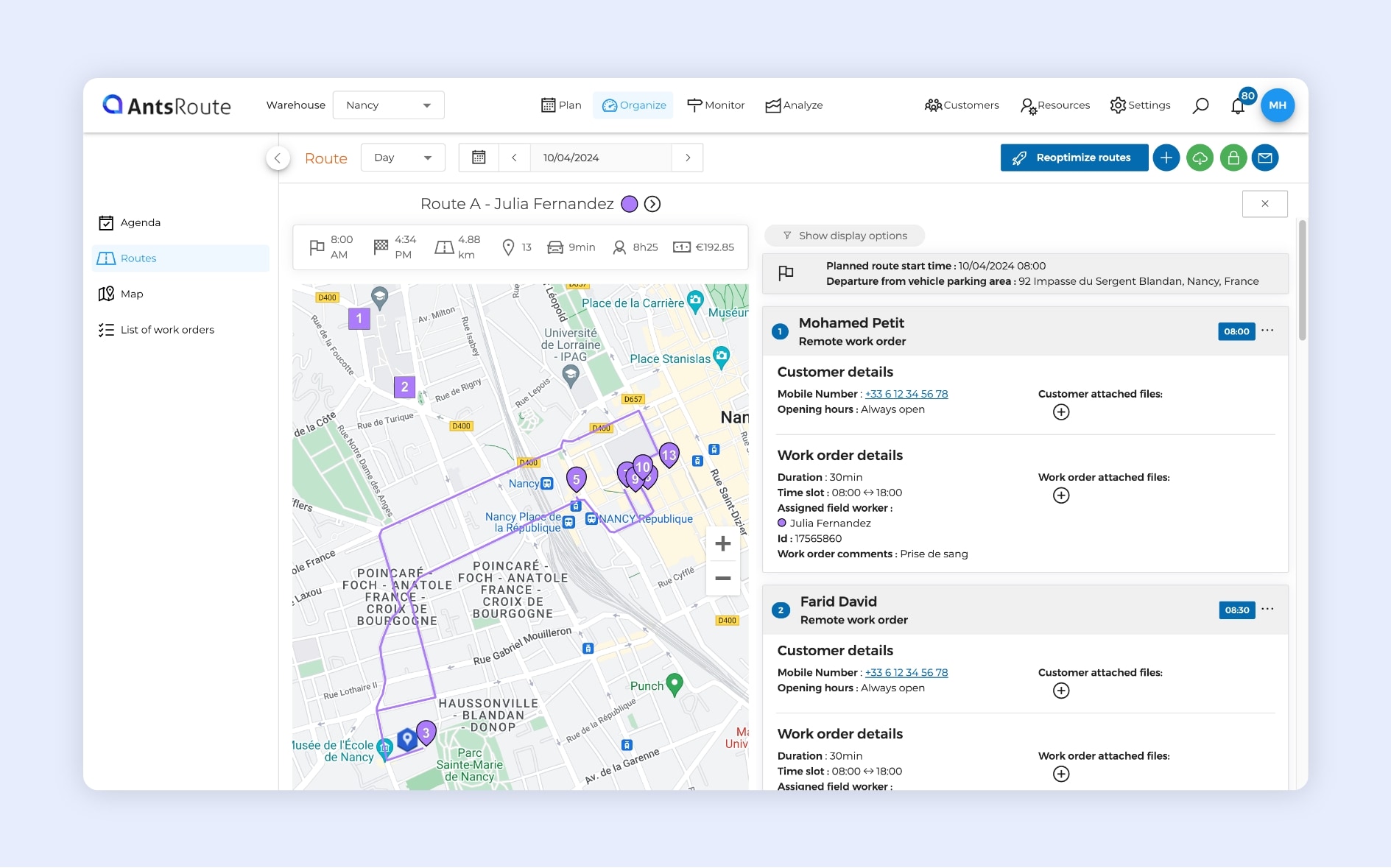Open Agenda in the sidebar
The height and width of the screenshot is (868, 1391).
[x=140, y=222]
